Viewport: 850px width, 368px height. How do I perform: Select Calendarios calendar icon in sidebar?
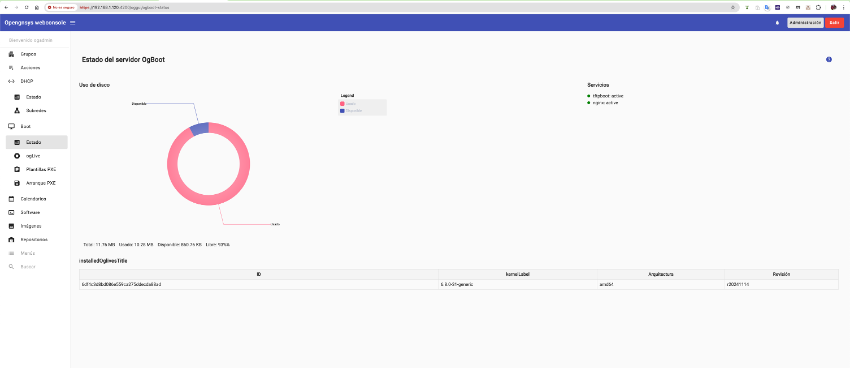tap(11, 199)
